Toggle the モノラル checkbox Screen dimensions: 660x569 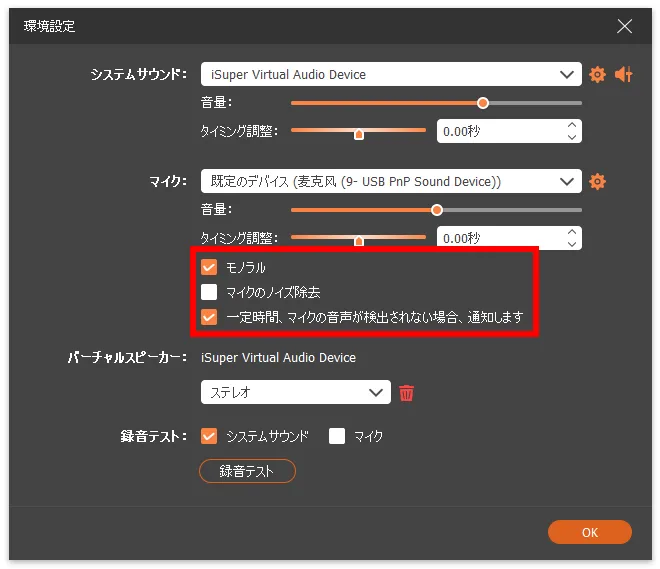(209, 267)
